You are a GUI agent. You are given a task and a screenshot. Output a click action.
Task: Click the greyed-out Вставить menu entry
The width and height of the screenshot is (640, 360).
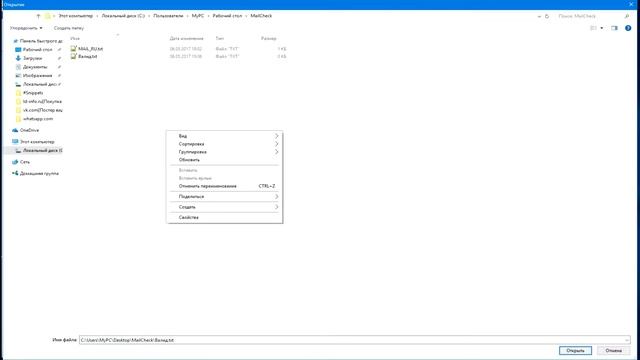[224, 170]
